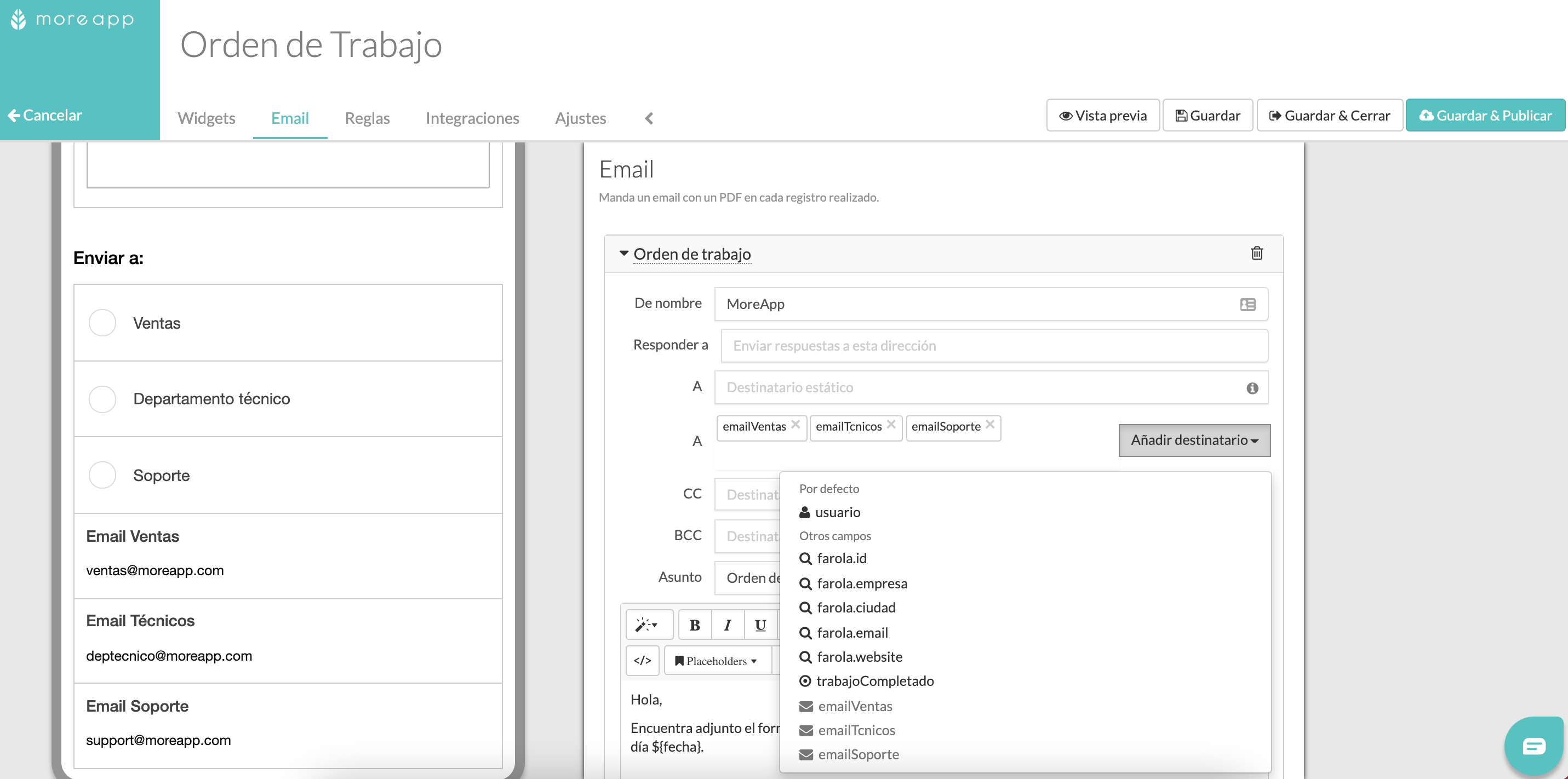Viewport: 1568px width, 779px height.
Task: Choose farola.ciudad from the recipient list
Action: [1025, 608]
